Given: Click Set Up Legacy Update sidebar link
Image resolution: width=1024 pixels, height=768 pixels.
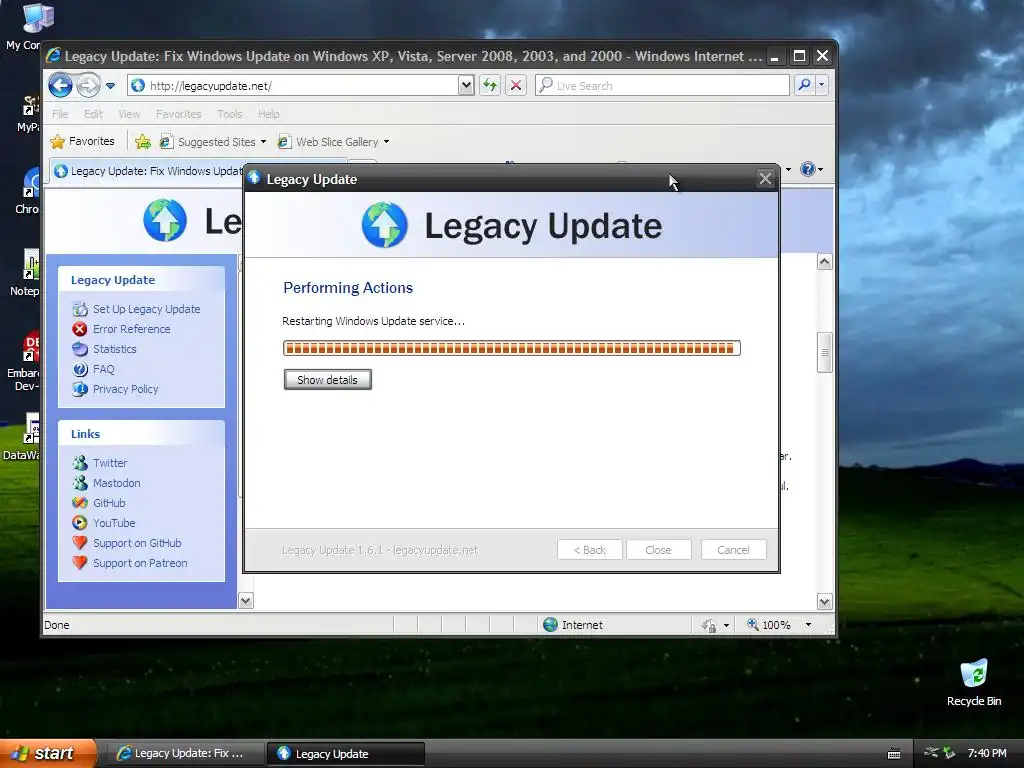Looking at the screenshot, I should point(146,309).
